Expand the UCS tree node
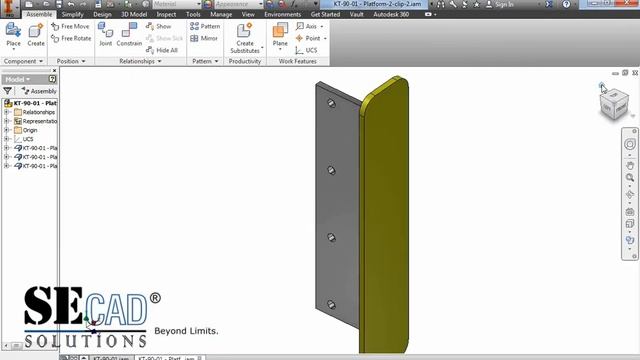The image size is (640, 360). (x=6, y=139)
